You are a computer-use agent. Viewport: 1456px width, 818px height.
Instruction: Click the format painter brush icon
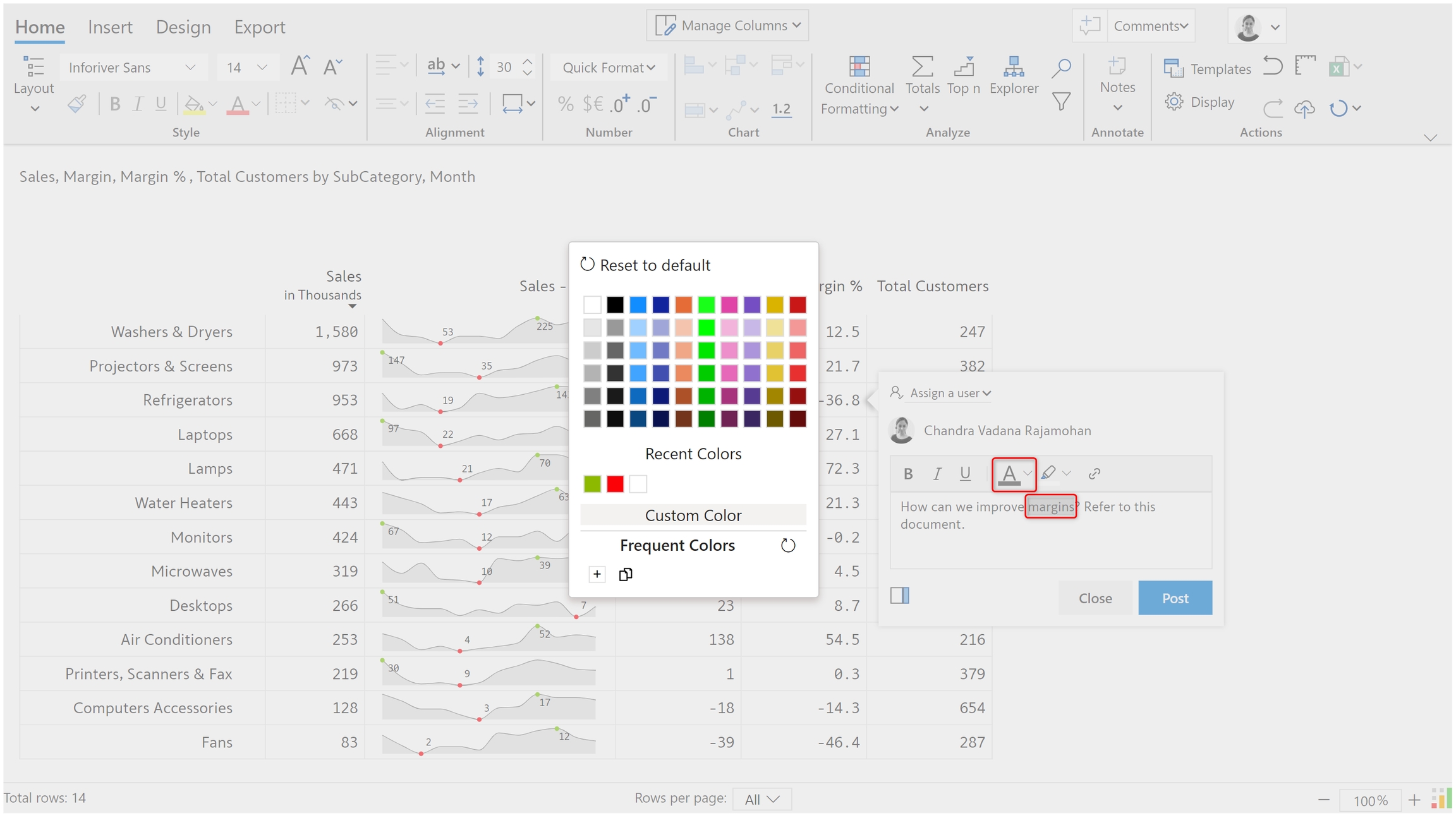[77, 104]
